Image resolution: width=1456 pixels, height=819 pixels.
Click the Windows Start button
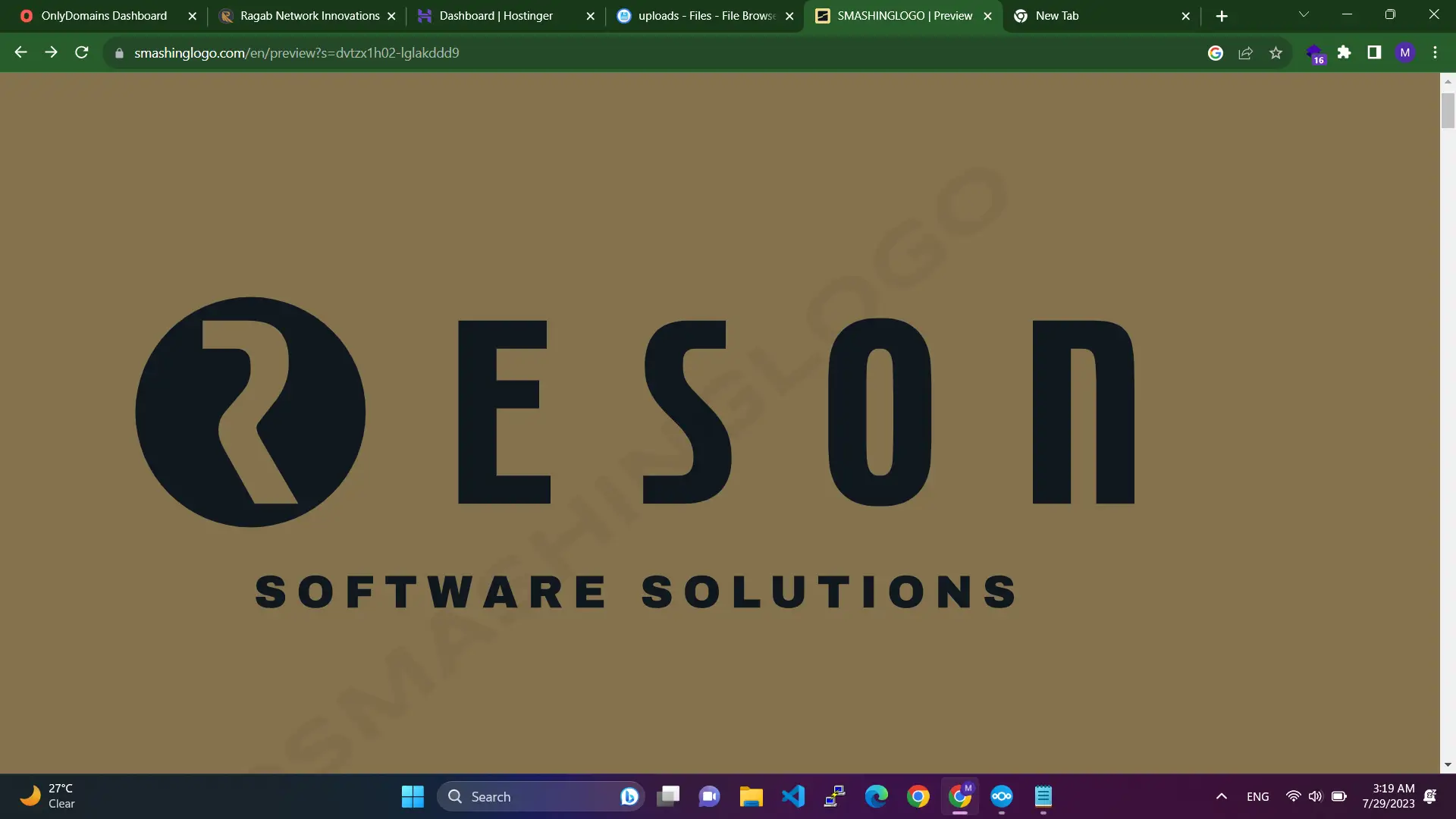(x=413, y=796)
